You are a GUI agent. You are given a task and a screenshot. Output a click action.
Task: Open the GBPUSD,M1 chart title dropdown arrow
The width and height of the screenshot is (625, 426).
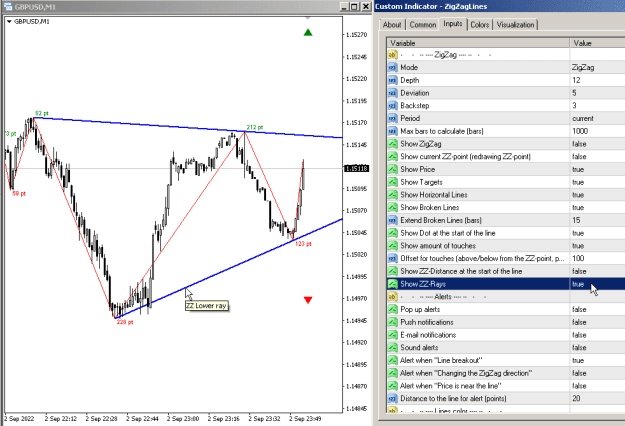(x=9, y=22)
